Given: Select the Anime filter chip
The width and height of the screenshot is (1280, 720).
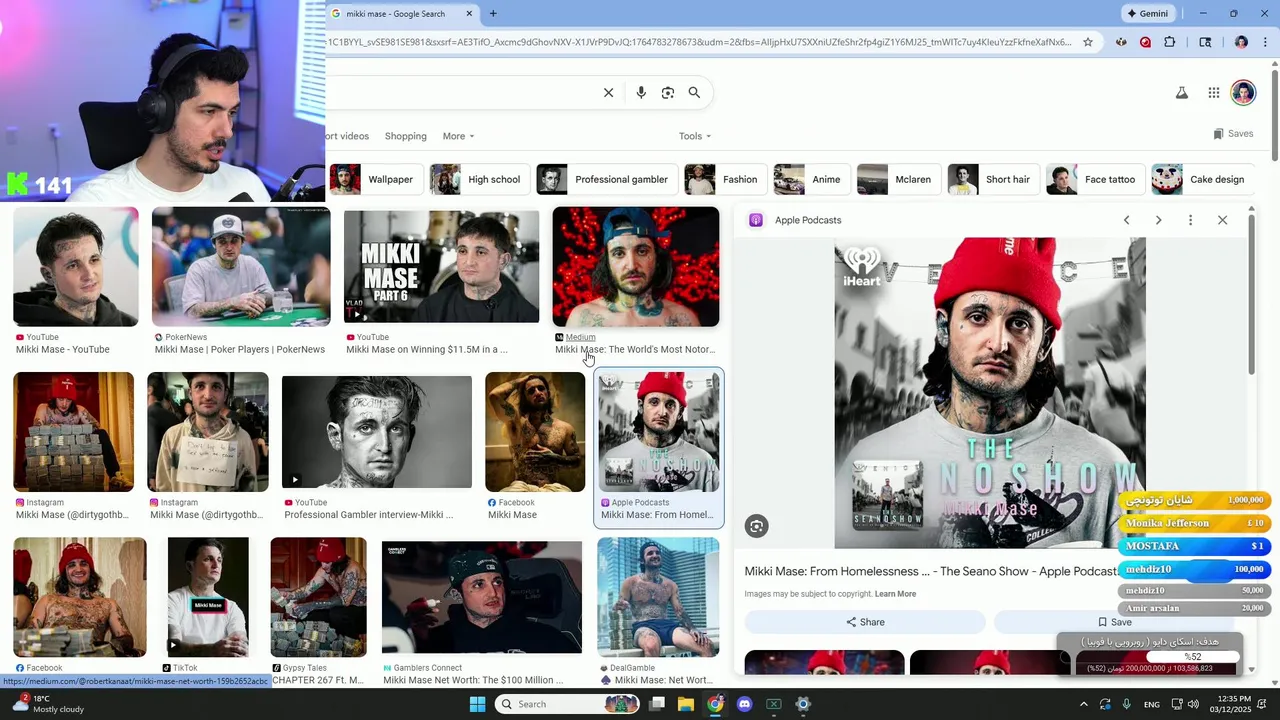Looking at the screenshot, I should click(812, 179).
